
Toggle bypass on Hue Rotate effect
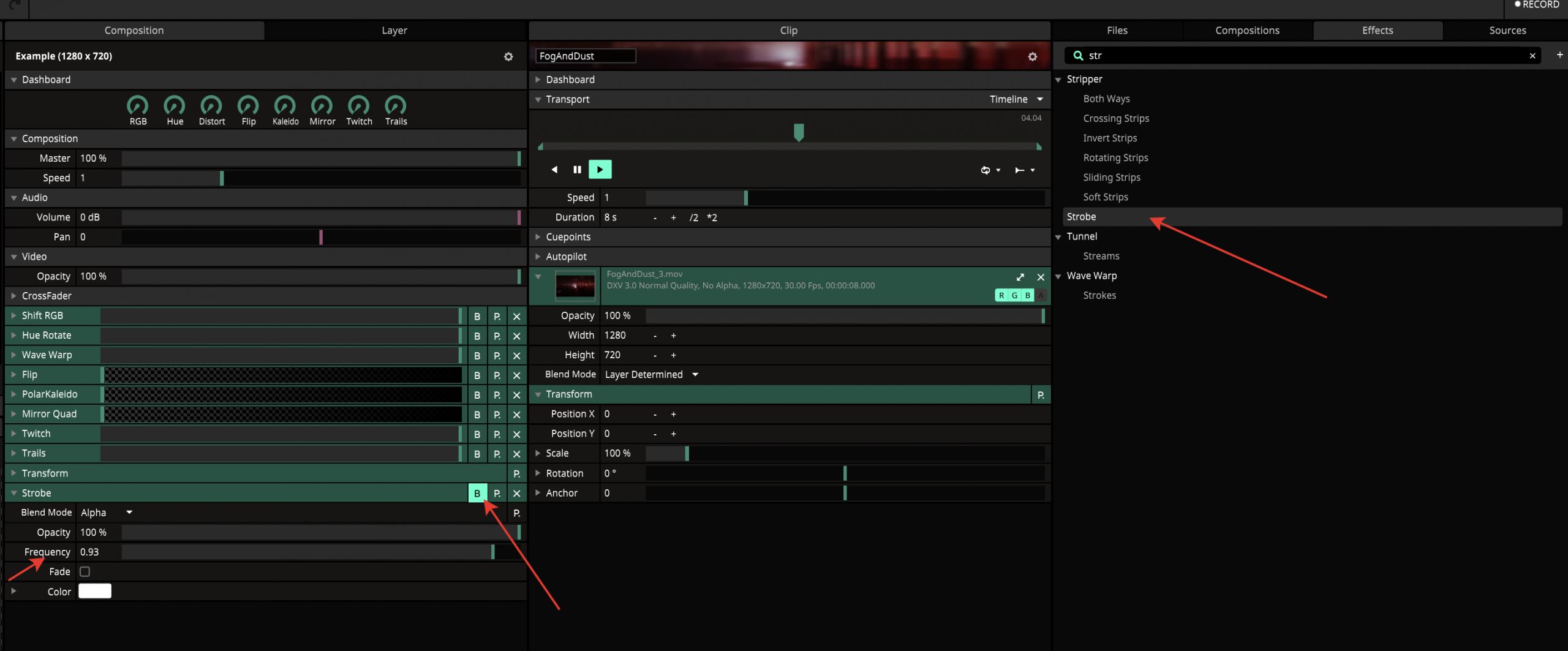(x=477, y=336)
